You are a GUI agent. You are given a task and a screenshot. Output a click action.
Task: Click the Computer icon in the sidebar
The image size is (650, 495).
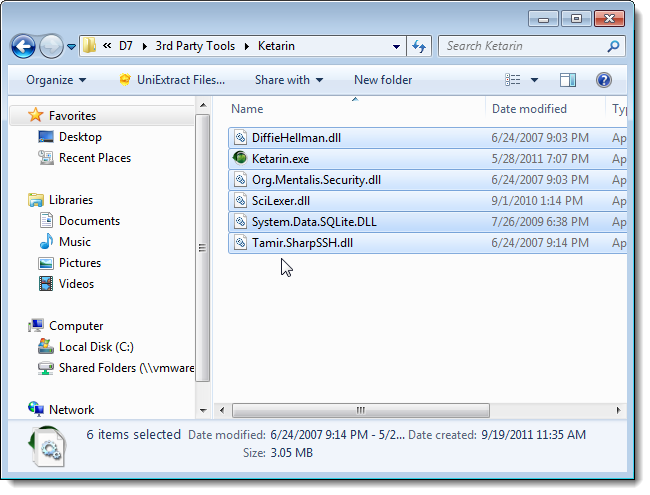[x=36, y=325]
